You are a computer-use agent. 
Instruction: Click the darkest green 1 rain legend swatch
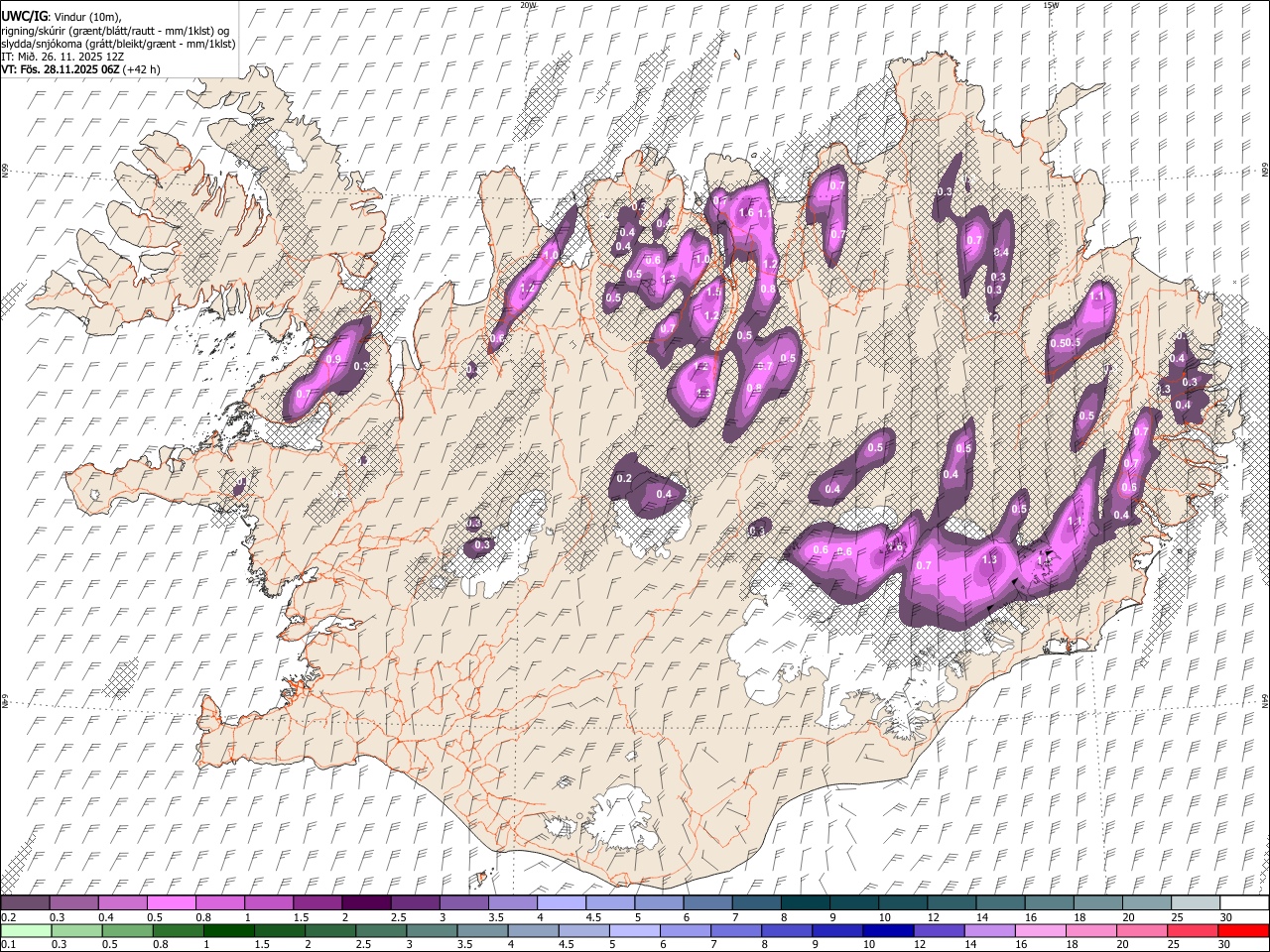228,931
